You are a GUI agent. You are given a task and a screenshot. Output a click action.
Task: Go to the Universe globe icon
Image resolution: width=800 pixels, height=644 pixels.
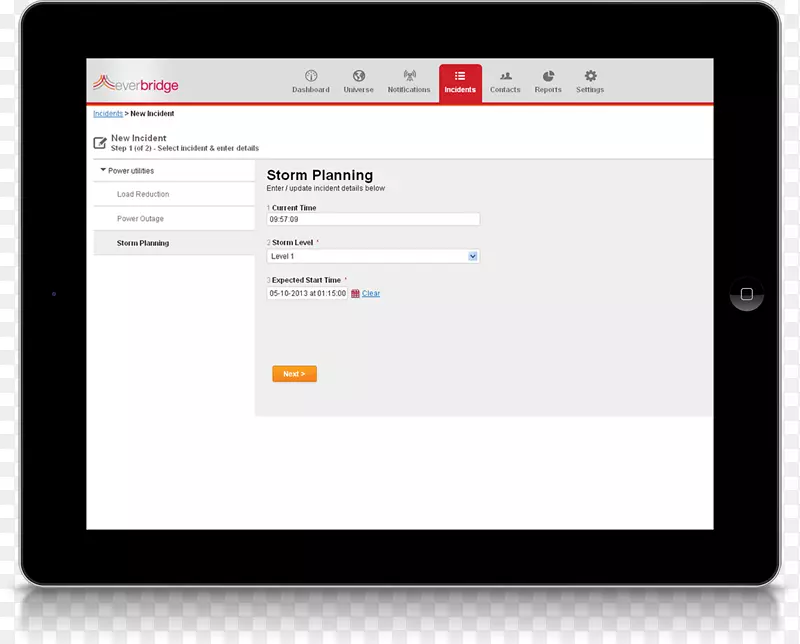358,81
